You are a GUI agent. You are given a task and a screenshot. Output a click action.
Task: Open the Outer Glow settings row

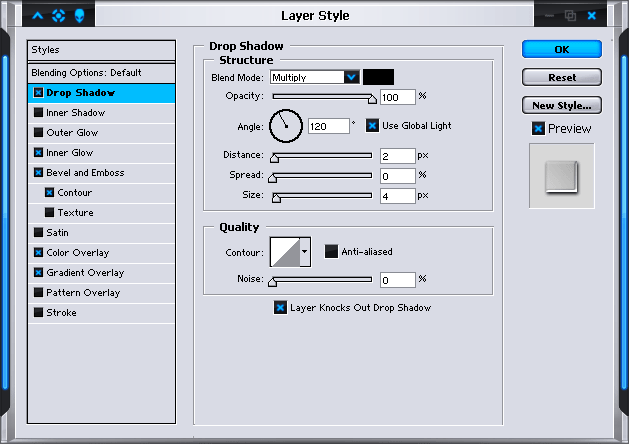click(x=101, y=133)
